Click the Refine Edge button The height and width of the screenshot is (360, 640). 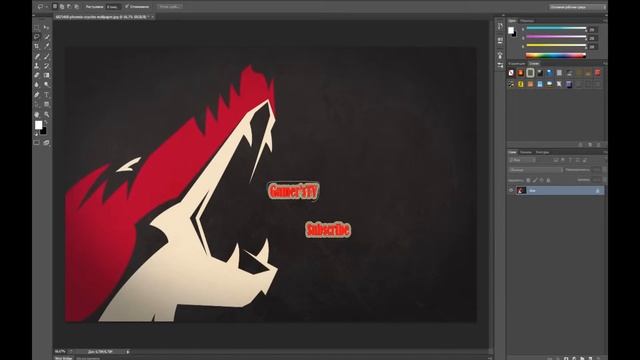click(x=169, y=7)
